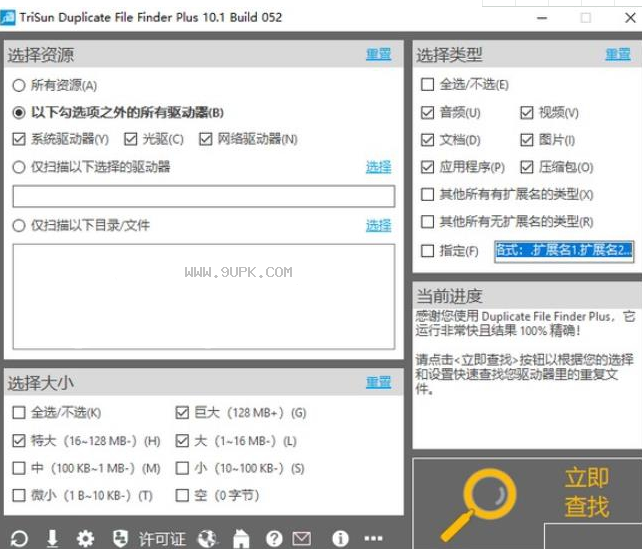This screenshot has height=549, width=642.
Task: Click the 许可证 license label
Action: click(162, 539)
